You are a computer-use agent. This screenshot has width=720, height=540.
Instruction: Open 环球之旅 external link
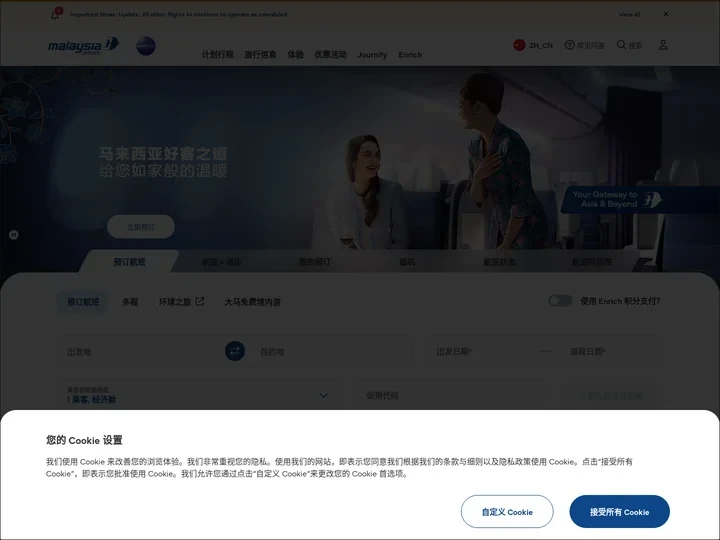click(181, 302)
